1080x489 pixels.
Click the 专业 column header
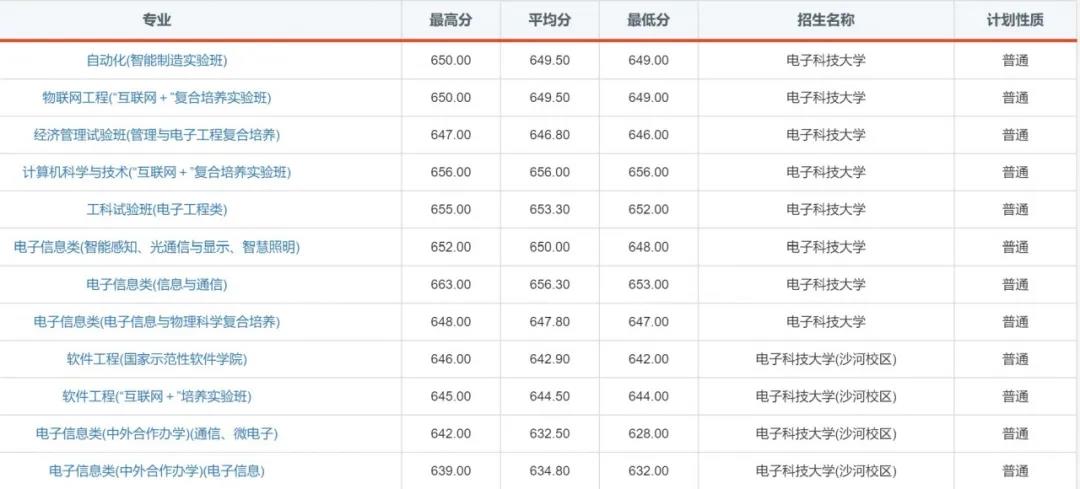tap(157, 20)
